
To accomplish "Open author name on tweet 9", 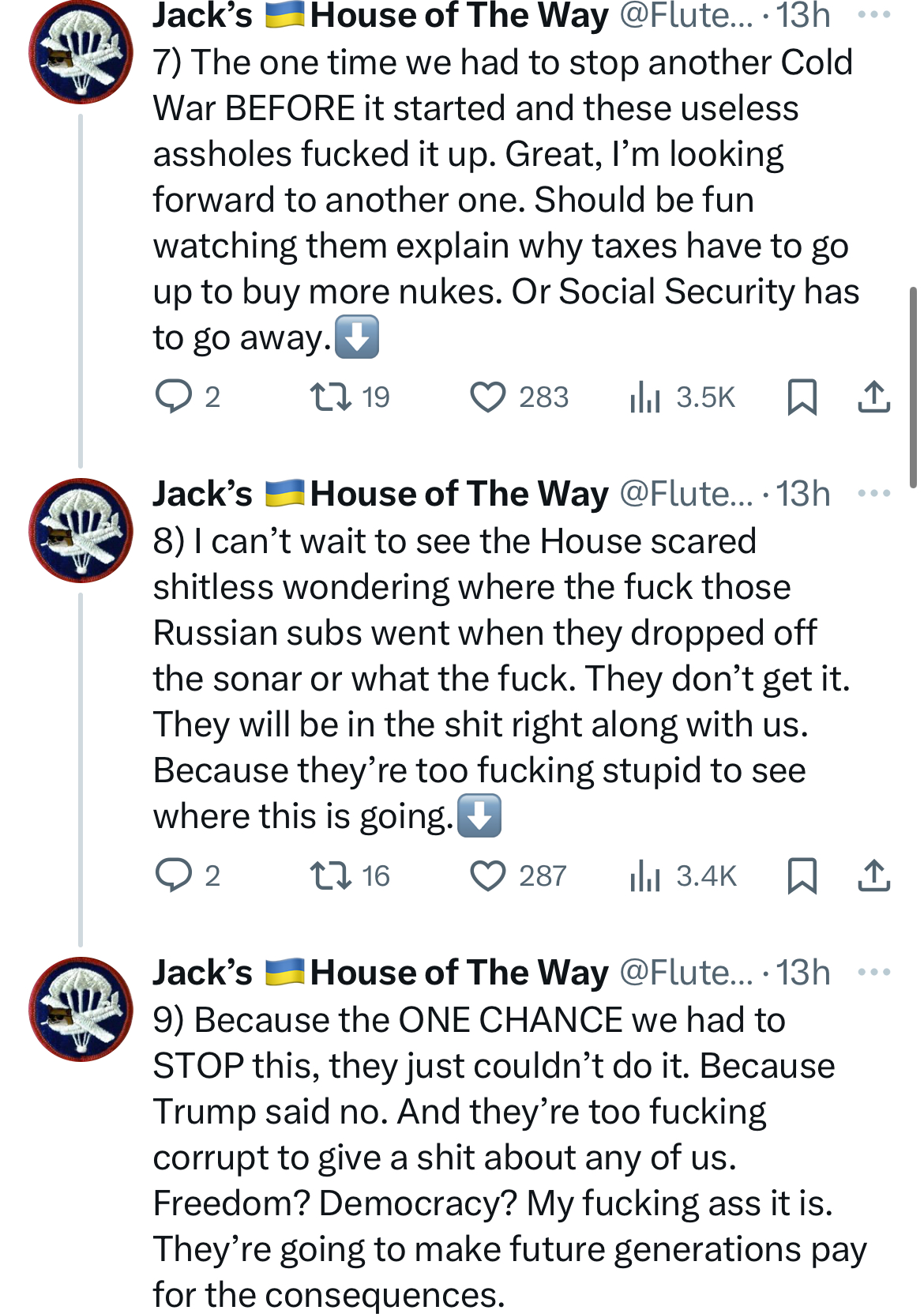I will (x=381, y=973).
